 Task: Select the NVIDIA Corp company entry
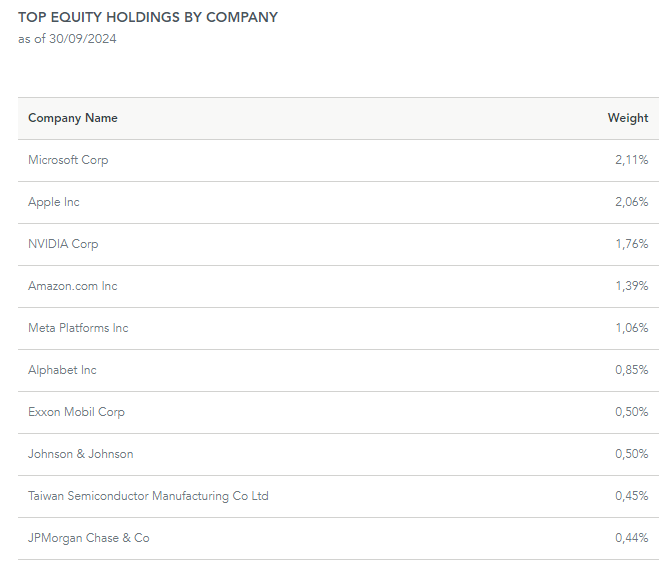click(x=63, y=244)
